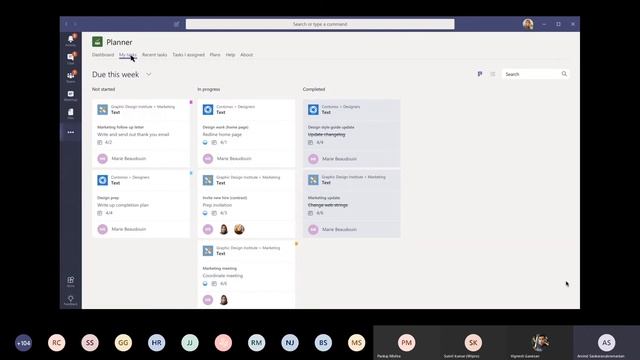
Task: Click the plan icon on Design work (home page) card
Action: pos(208,109)
